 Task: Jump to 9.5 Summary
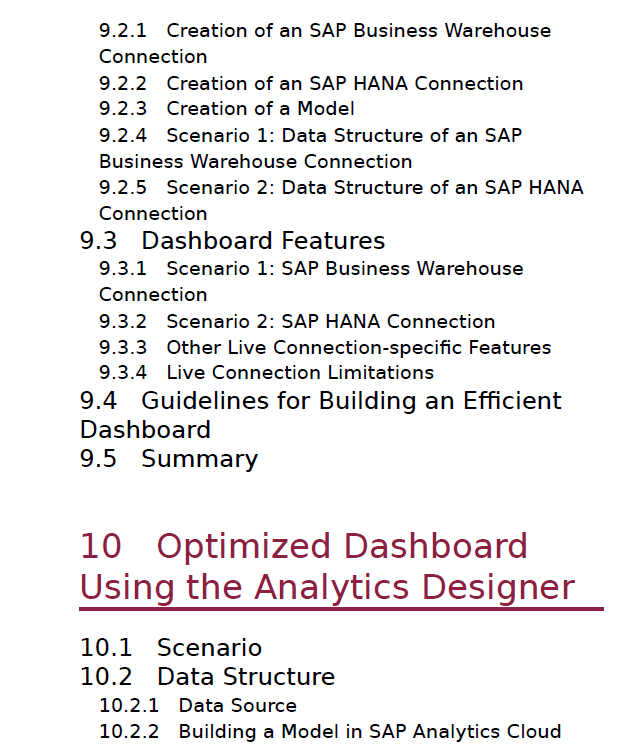click(169, 458)
